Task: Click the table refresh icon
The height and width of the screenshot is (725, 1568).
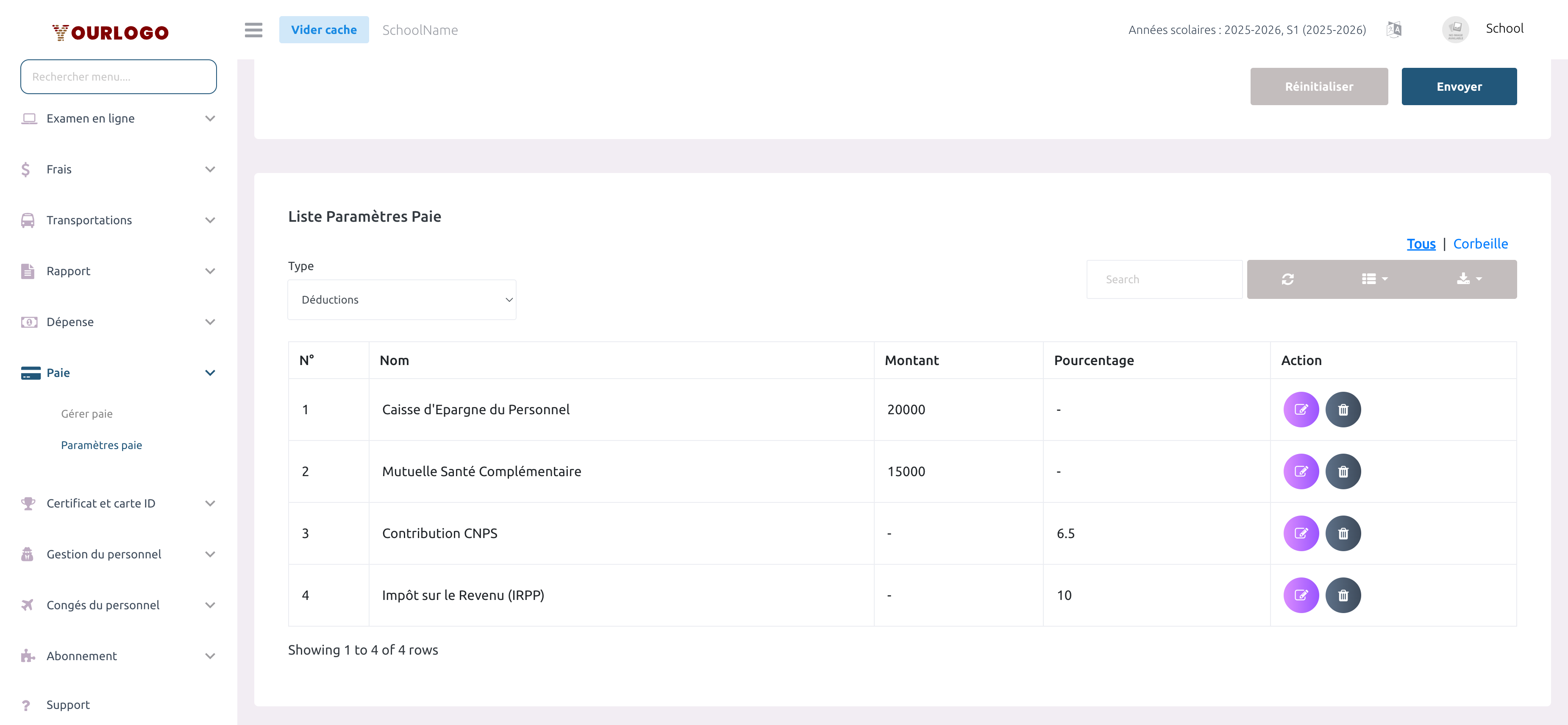Action: point(1287,279)
